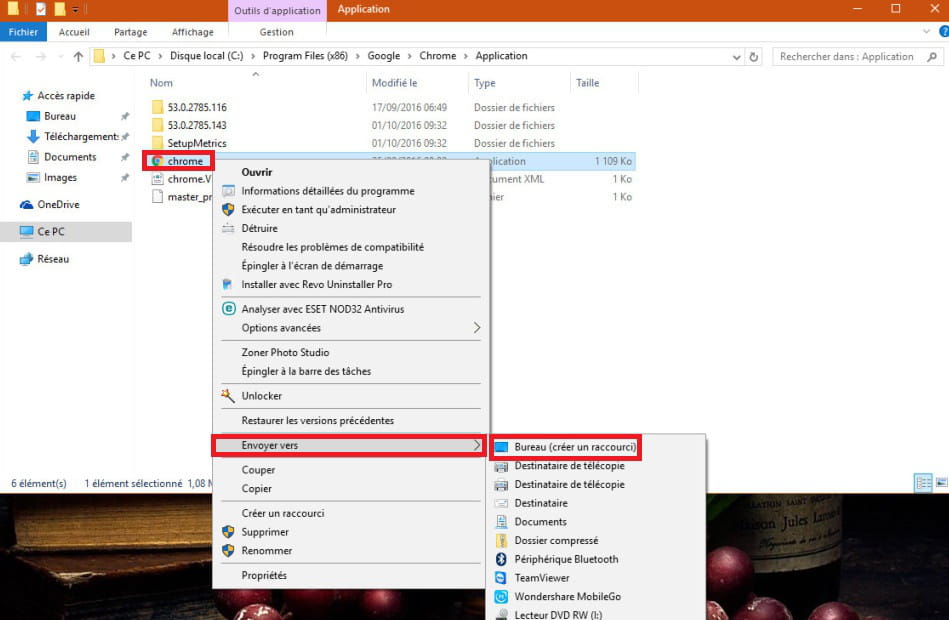Screen dimensions: 949x620
Task: Open the 53.0.2785.143 folder
Action: (x=196, y=125)
